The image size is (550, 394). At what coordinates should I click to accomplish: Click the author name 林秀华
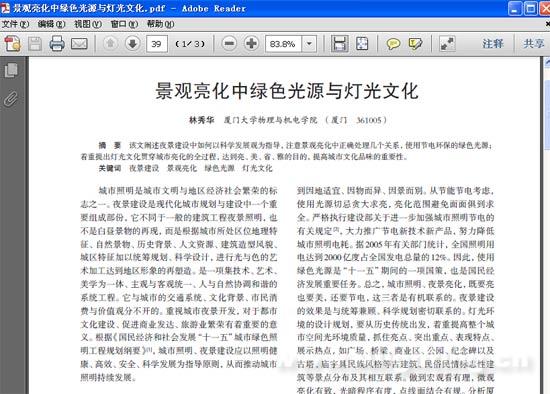click(x=202, y=120)
